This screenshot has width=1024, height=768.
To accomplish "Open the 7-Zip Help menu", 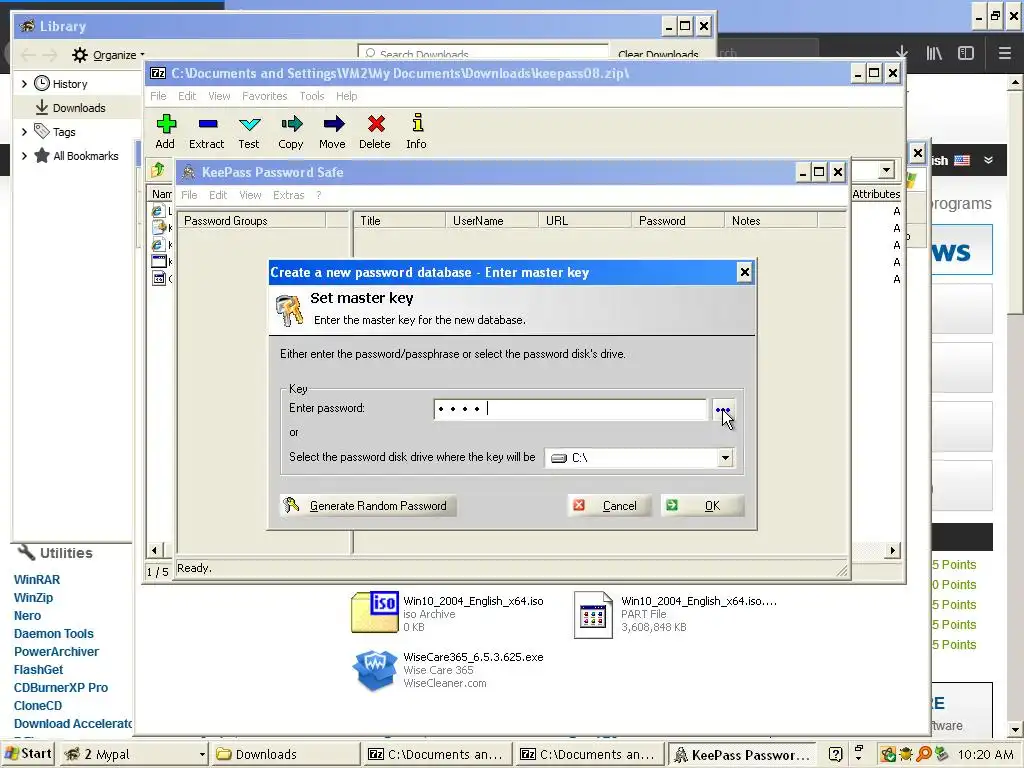I will [347, 96].
